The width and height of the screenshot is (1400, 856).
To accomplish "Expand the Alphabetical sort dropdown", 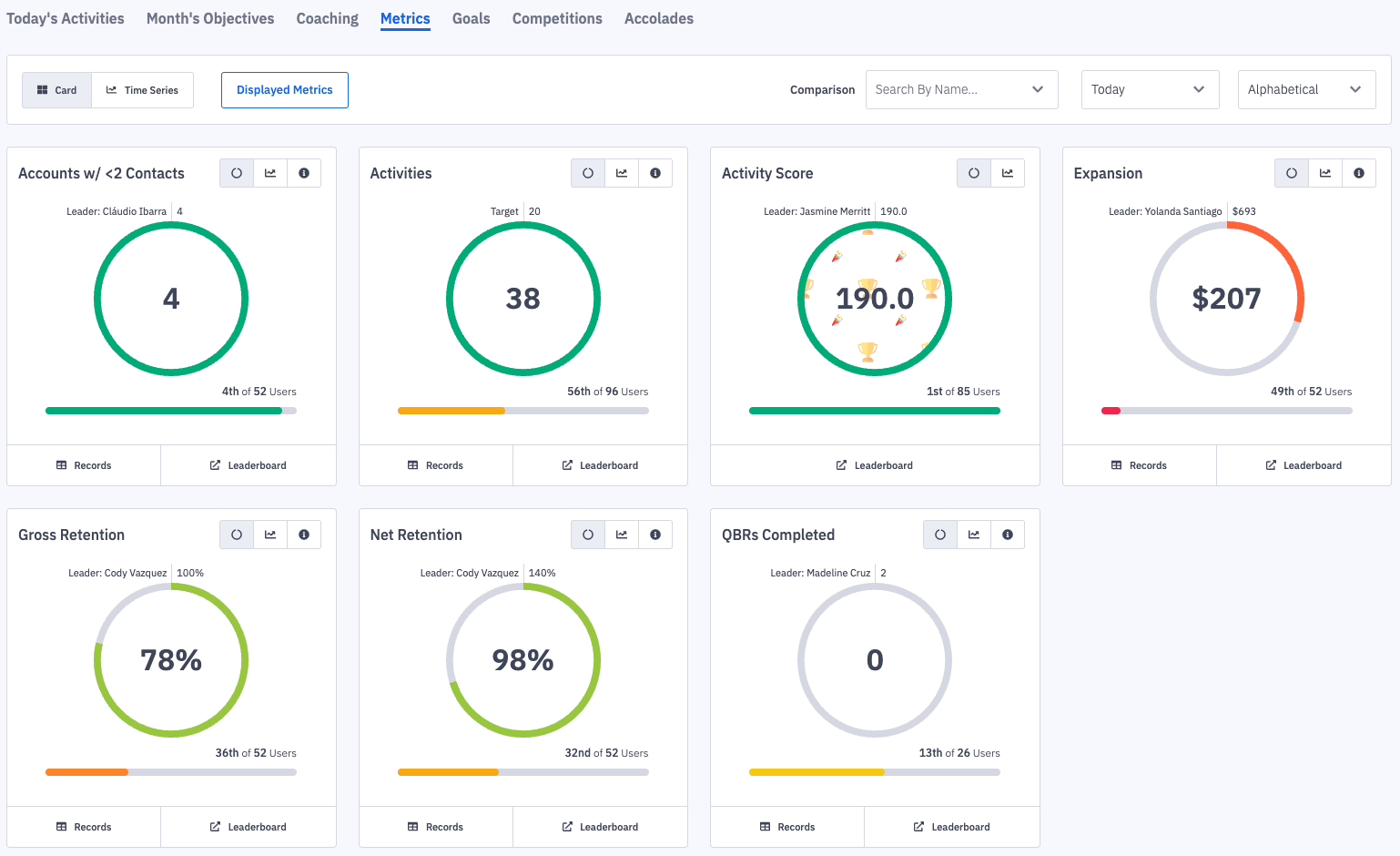I will [x=1305, y=89].
